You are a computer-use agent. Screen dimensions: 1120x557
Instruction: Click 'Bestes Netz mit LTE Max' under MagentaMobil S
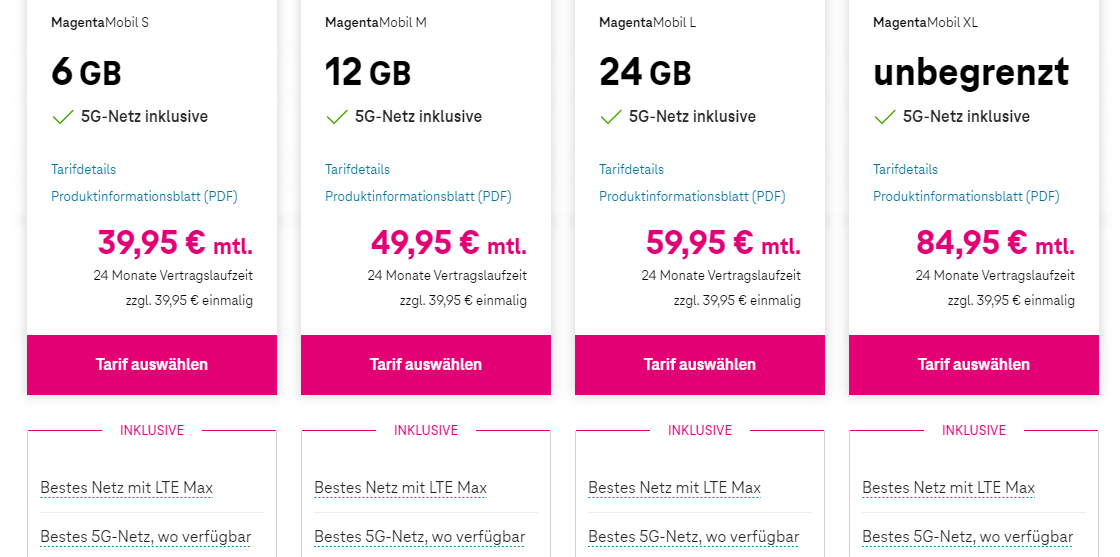[127, 488]
